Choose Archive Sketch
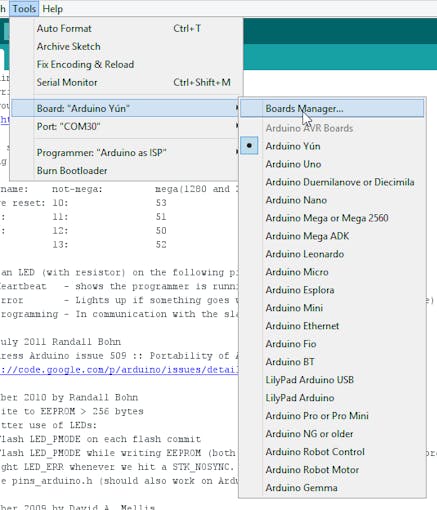 [127, 47]
